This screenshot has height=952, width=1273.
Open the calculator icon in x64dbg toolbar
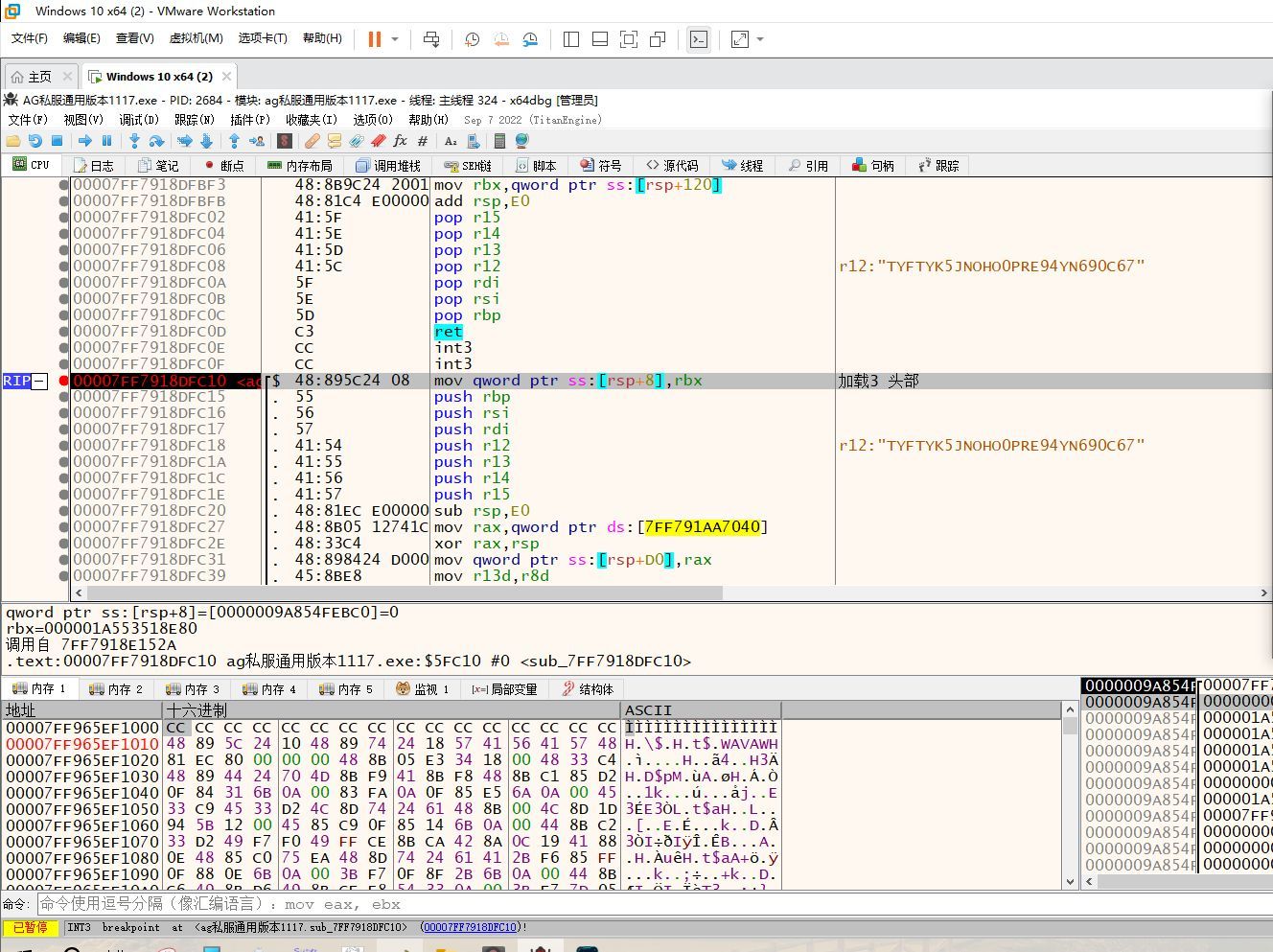[x=499, y=141]
